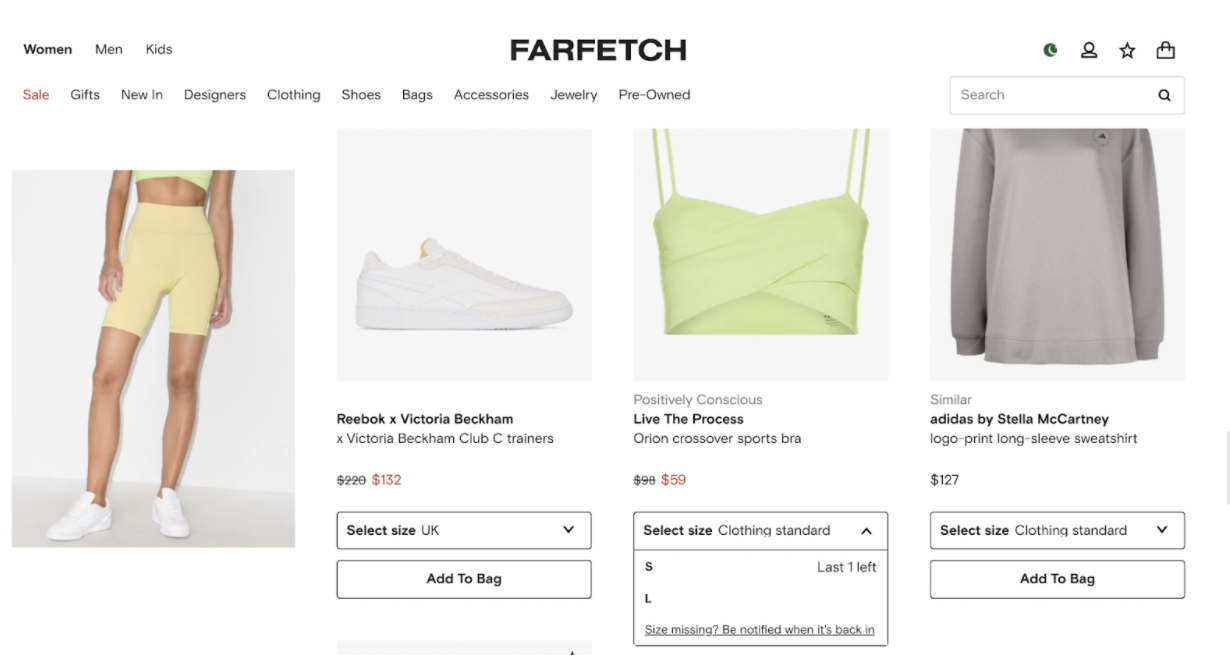Open wishlist star icon
Viewport: 1230px width, 656px height.
point(1127,50)
